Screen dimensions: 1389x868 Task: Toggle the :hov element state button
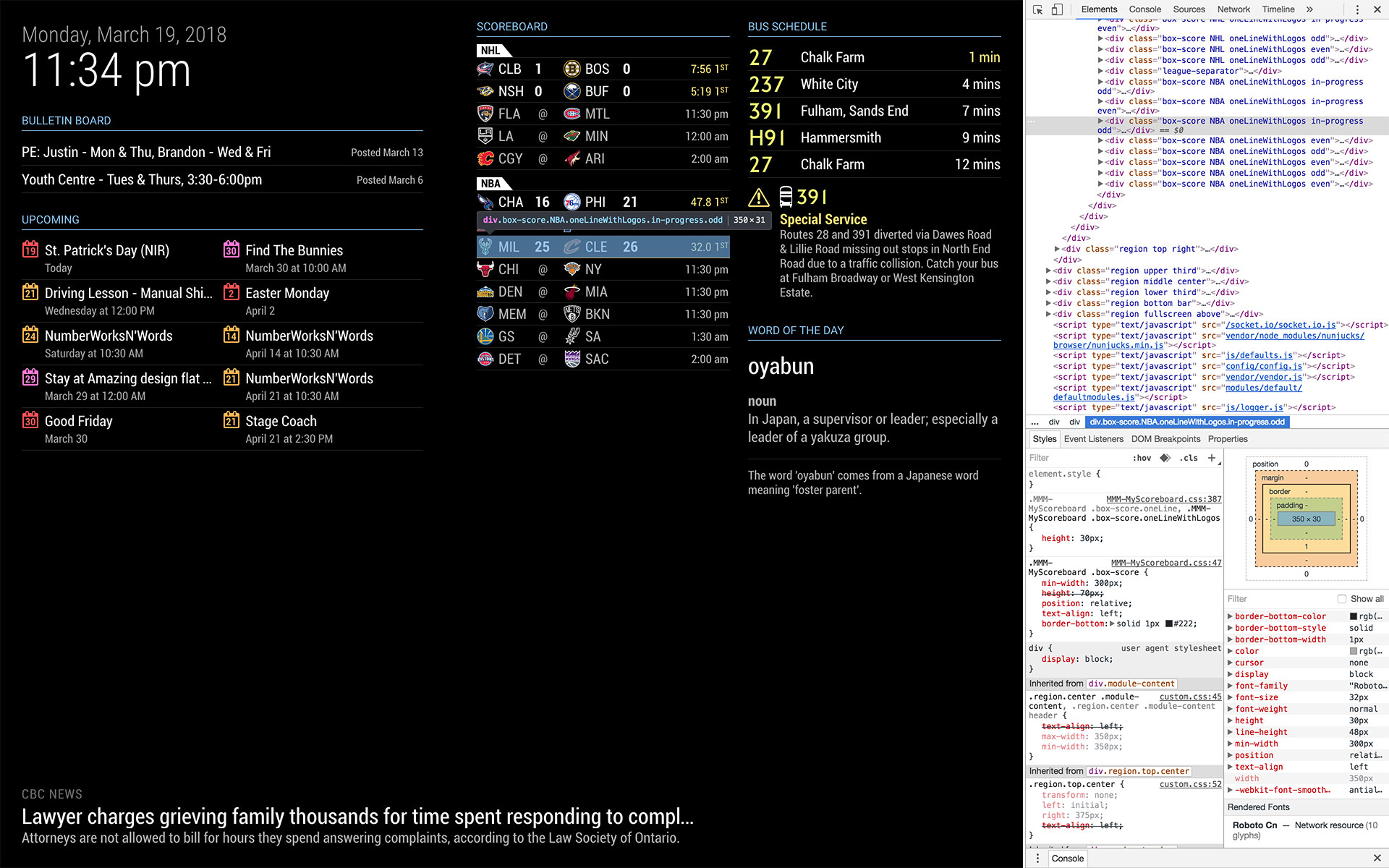coord(1142,458)
